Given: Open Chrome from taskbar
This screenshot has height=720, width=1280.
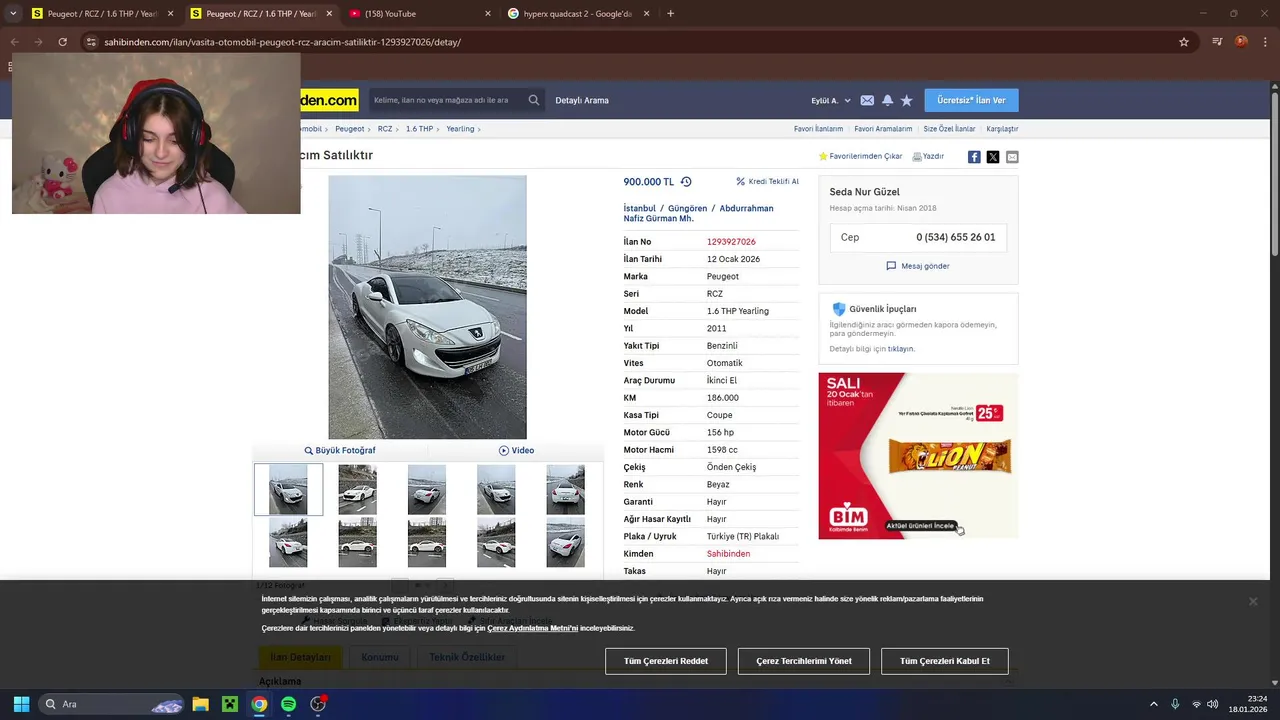Looking at the screenshot, I should pos(259,704).
